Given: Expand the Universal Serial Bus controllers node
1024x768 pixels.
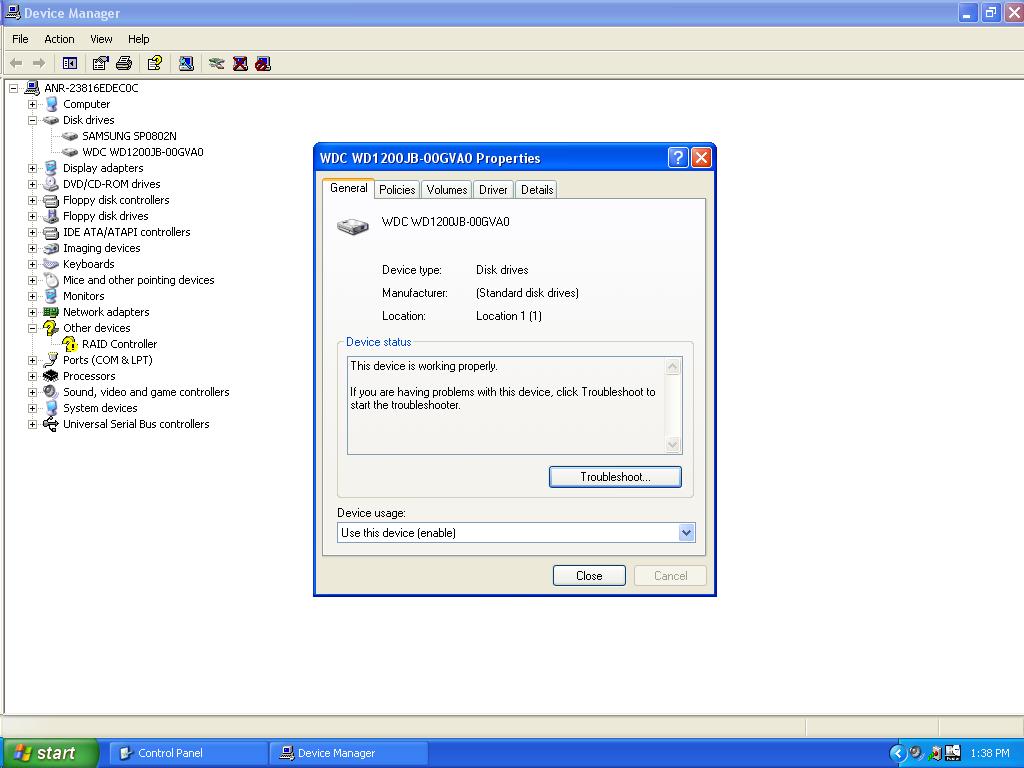Looking at the screenshot, I should click(x=32, y=424).
